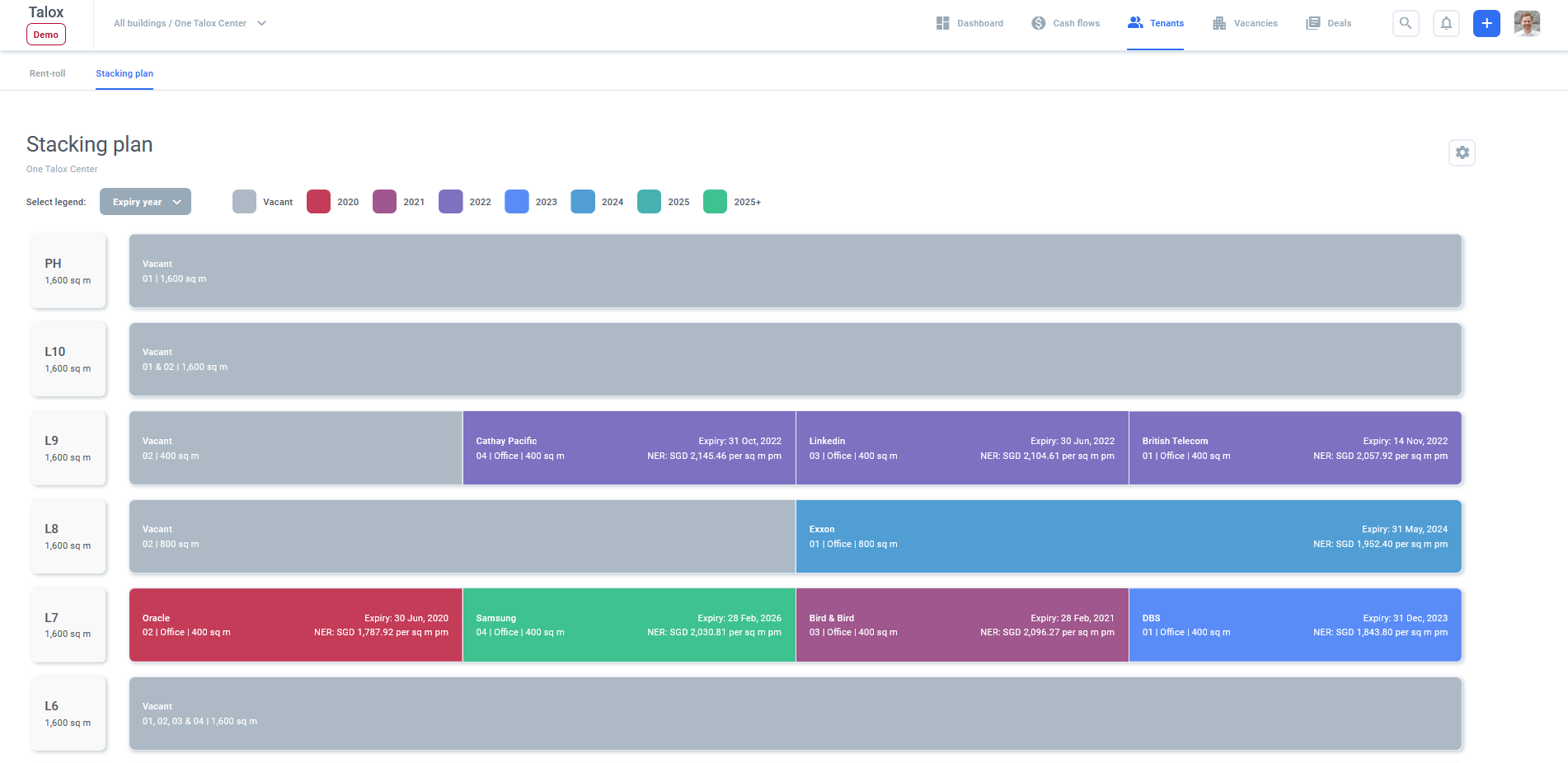Click the 2025 teal legend swatch

pyautogui.click(x=649, y=202)
